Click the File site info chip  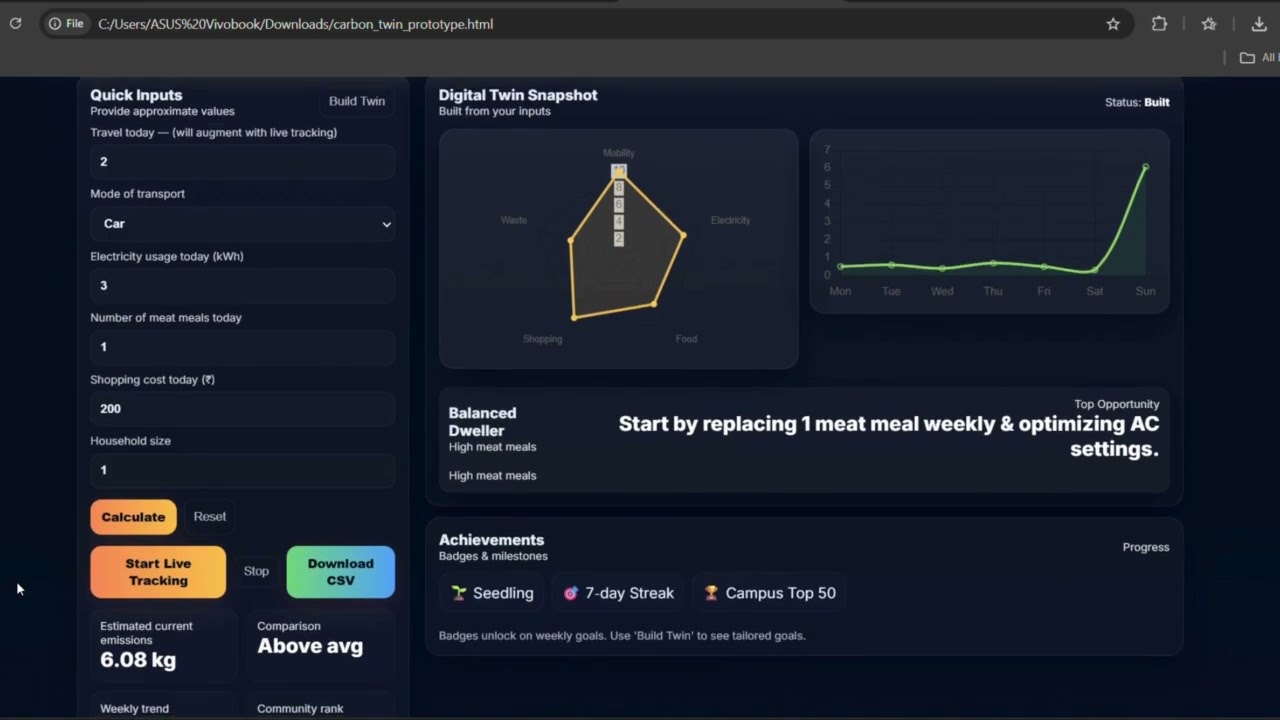pos(67,24)
